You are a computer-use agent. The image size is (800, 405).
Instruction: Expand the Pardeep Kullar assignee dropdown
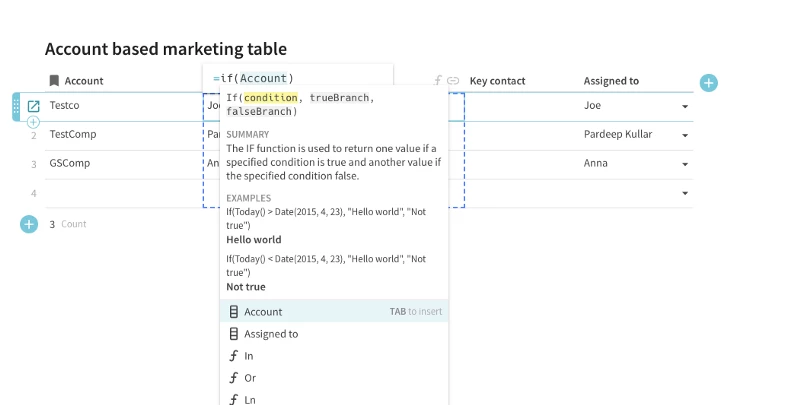tap(685, 135)
